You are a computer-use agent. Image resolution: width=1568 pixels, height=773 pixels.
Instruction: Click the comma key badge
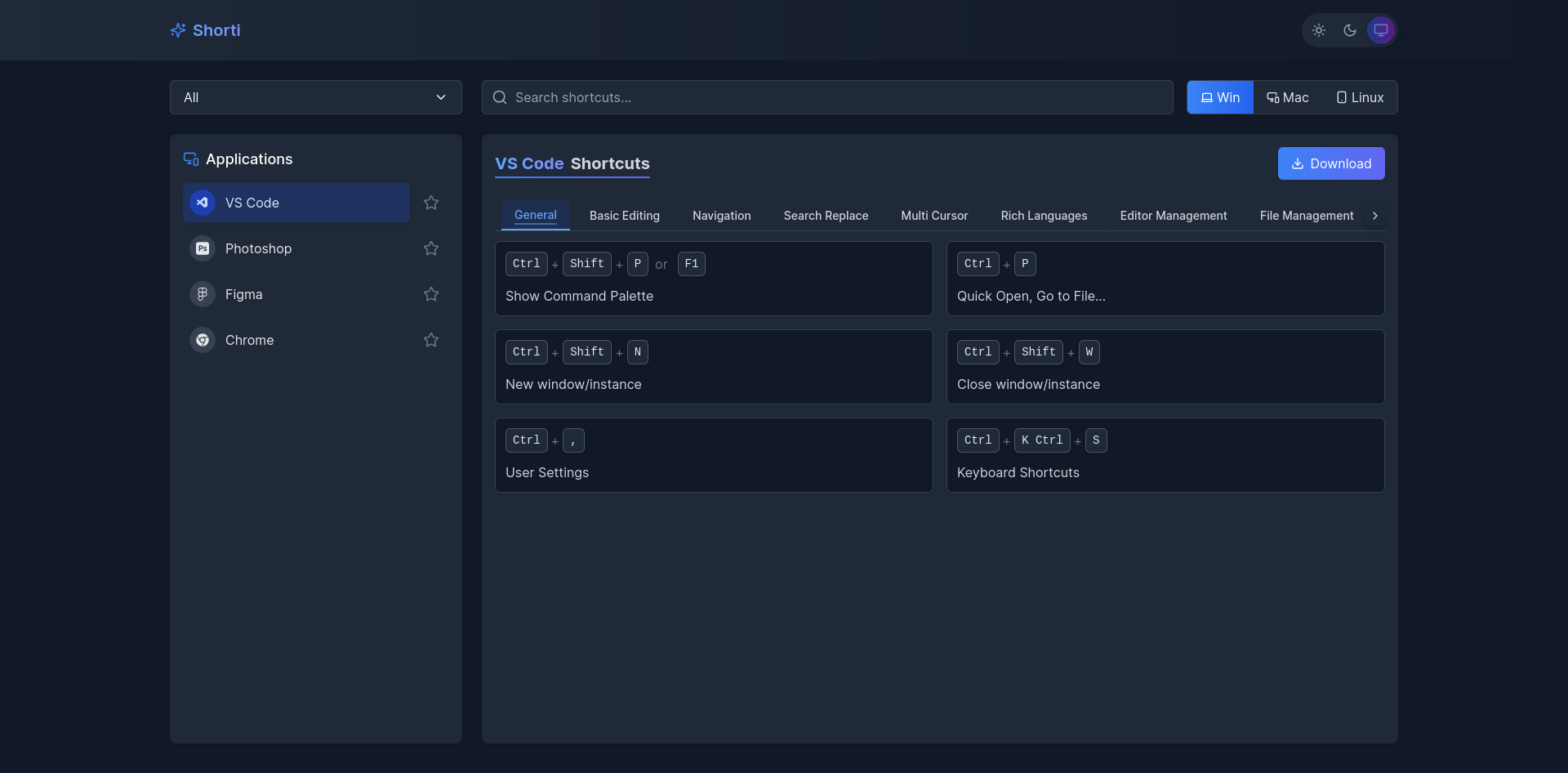tap(573, 440)
